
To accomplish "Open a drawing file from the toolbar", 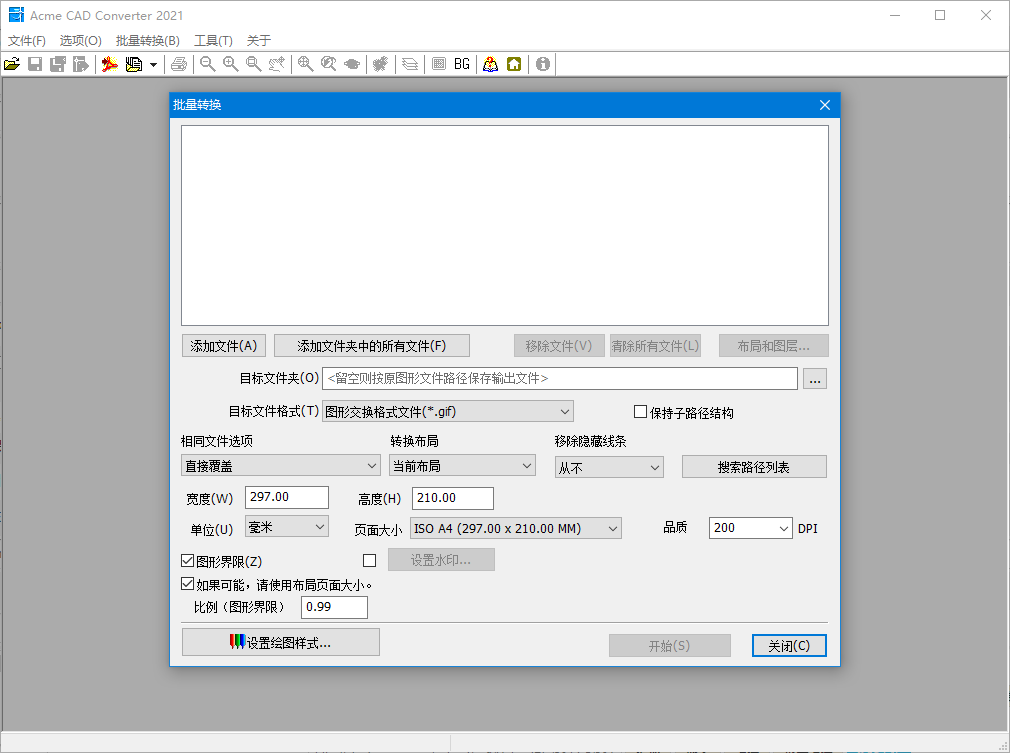I will coord(12,64).
